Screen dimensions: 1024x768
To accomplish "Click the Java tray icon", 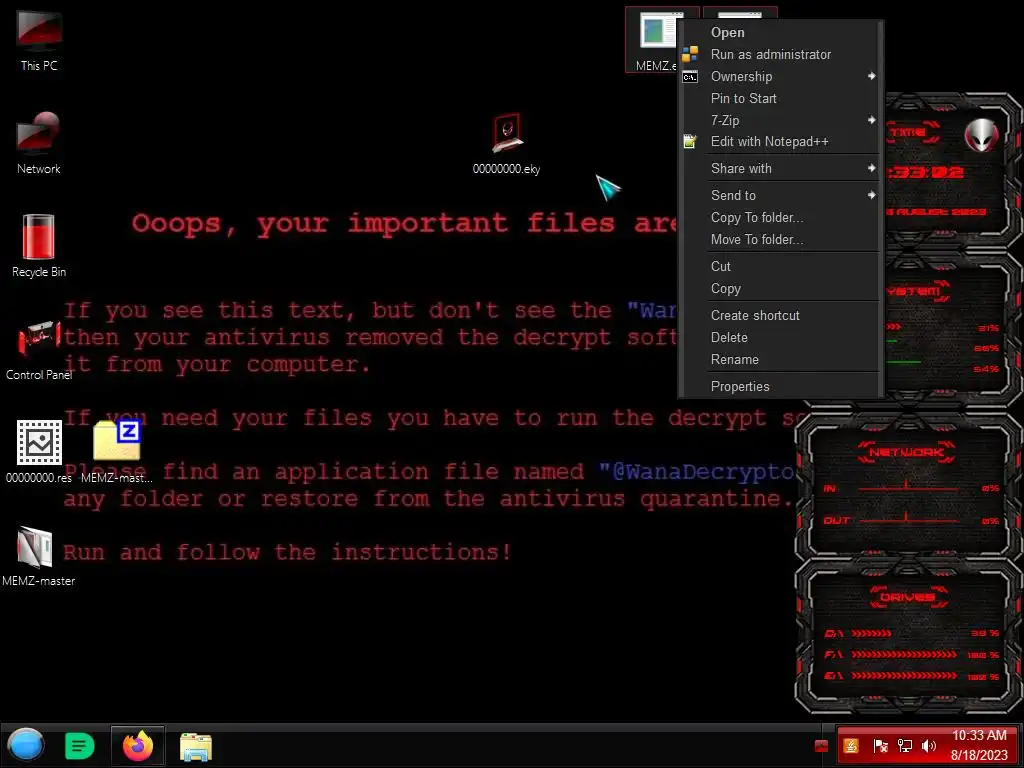I will (851, 745).
